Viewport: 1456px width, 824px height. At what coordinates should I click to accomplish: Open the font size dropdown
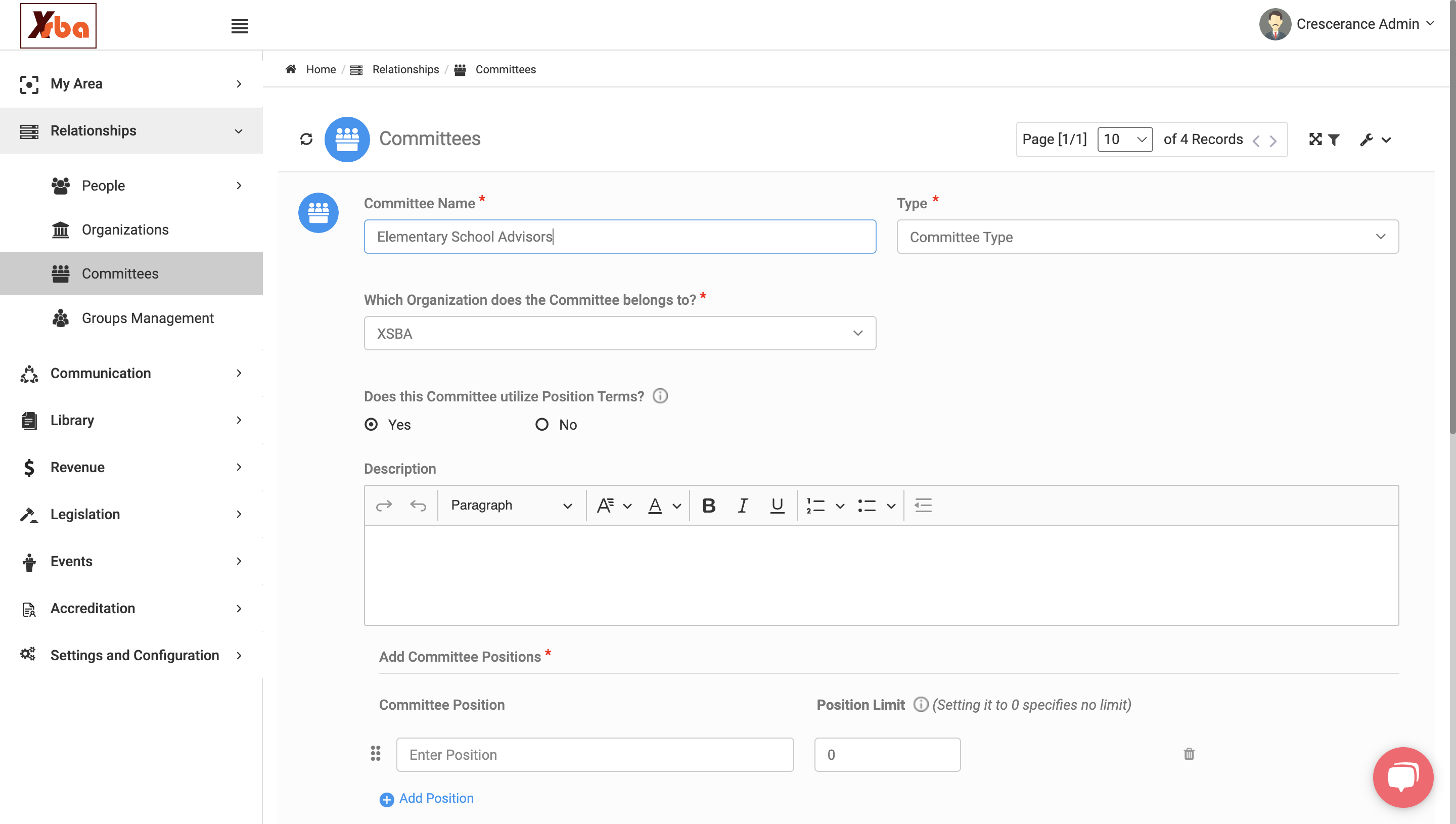tap(614, 506)
